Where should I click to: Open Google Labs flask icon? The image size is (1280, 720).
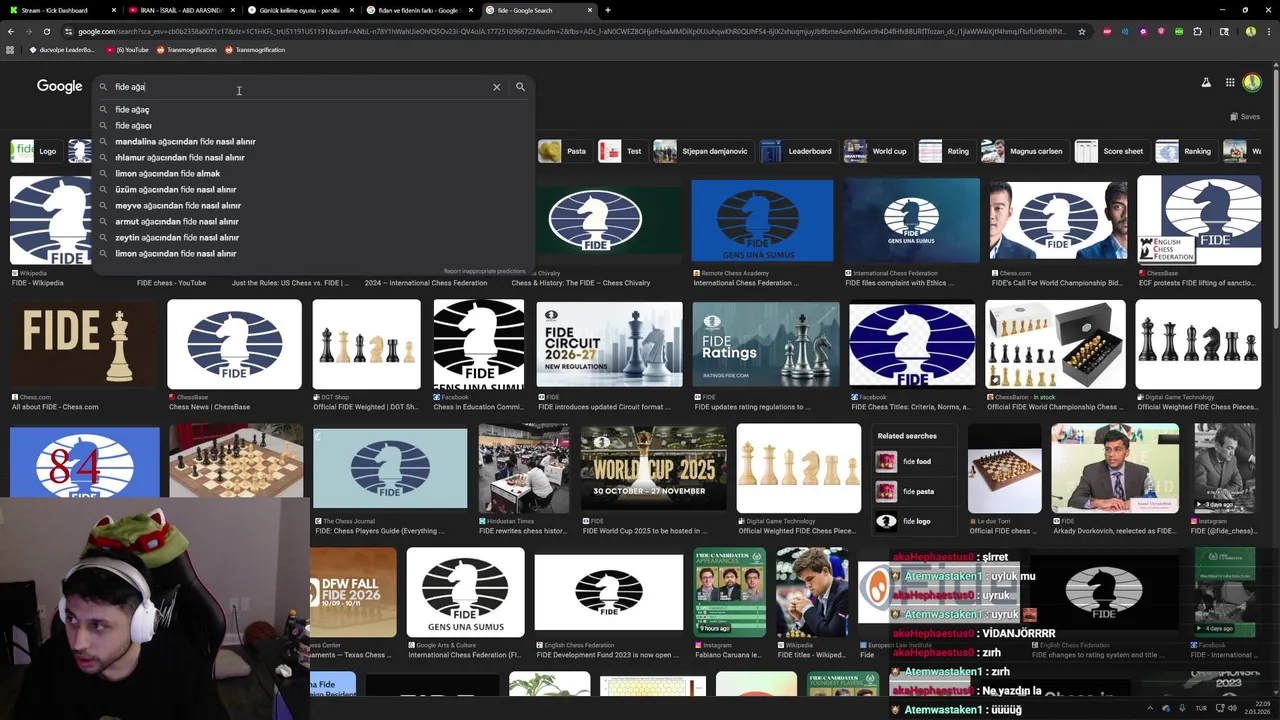[1206, 83]
